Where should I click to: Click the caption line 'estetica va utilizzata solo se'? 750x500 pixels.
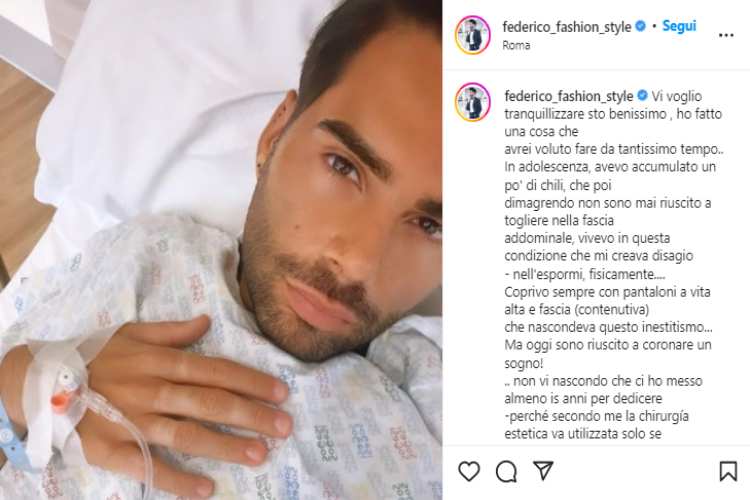[583, 434]
